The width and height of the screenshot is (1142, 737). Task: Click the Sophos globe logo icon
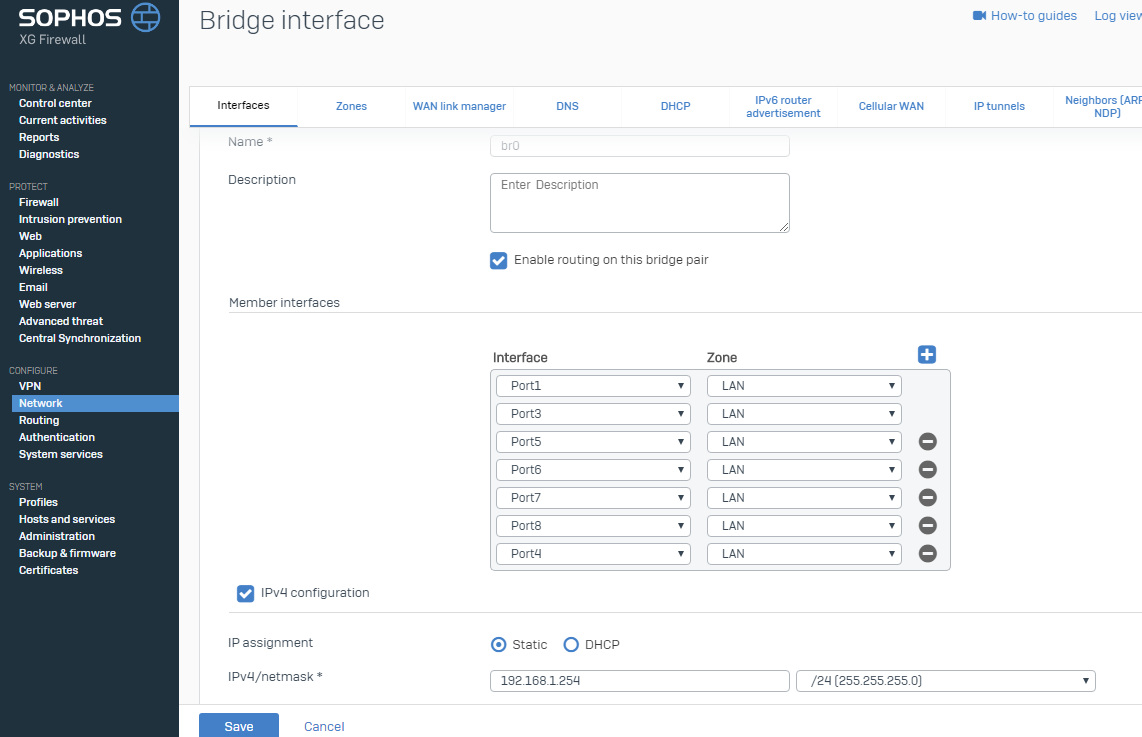146,17
